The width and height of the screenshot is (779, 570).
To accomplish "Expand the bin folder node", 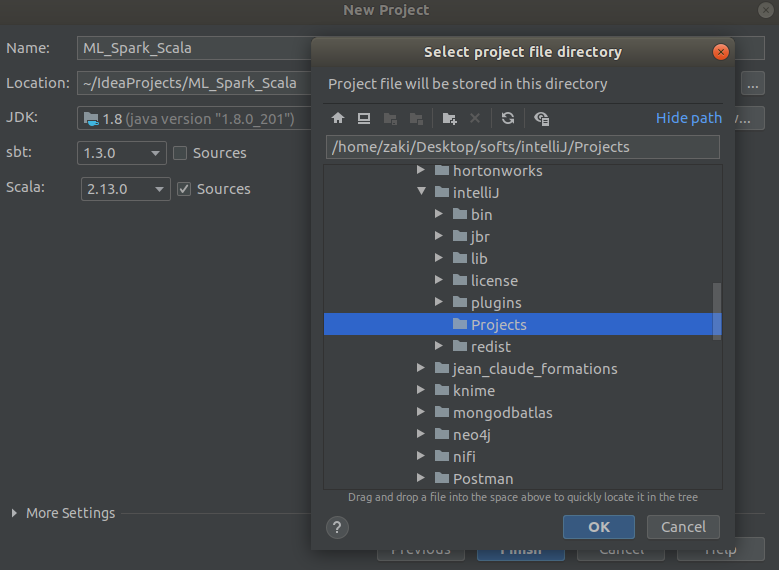I will coord(439,214).
